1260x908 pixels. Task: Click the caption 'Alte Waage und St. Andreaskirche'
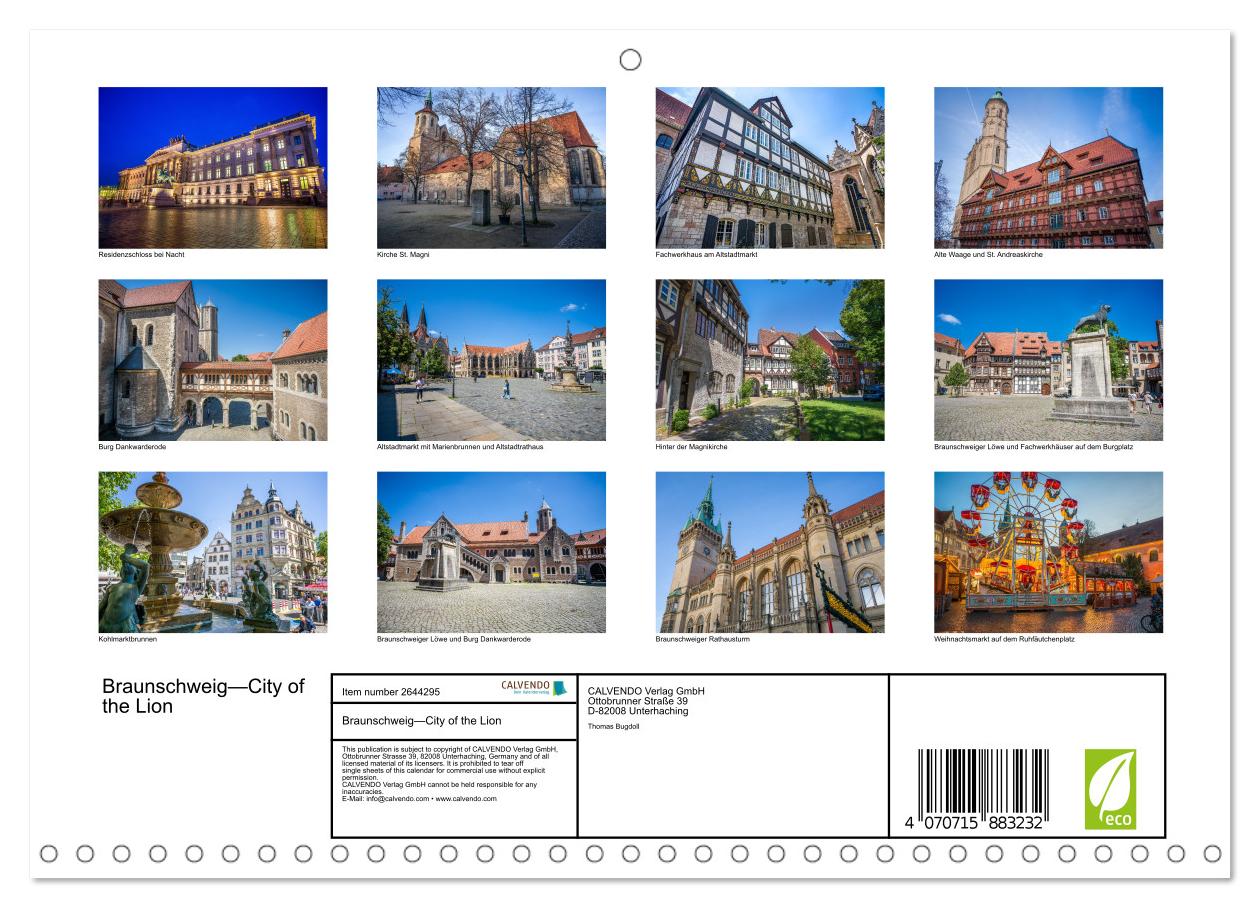pyautogui.click(x=988, y=254)
